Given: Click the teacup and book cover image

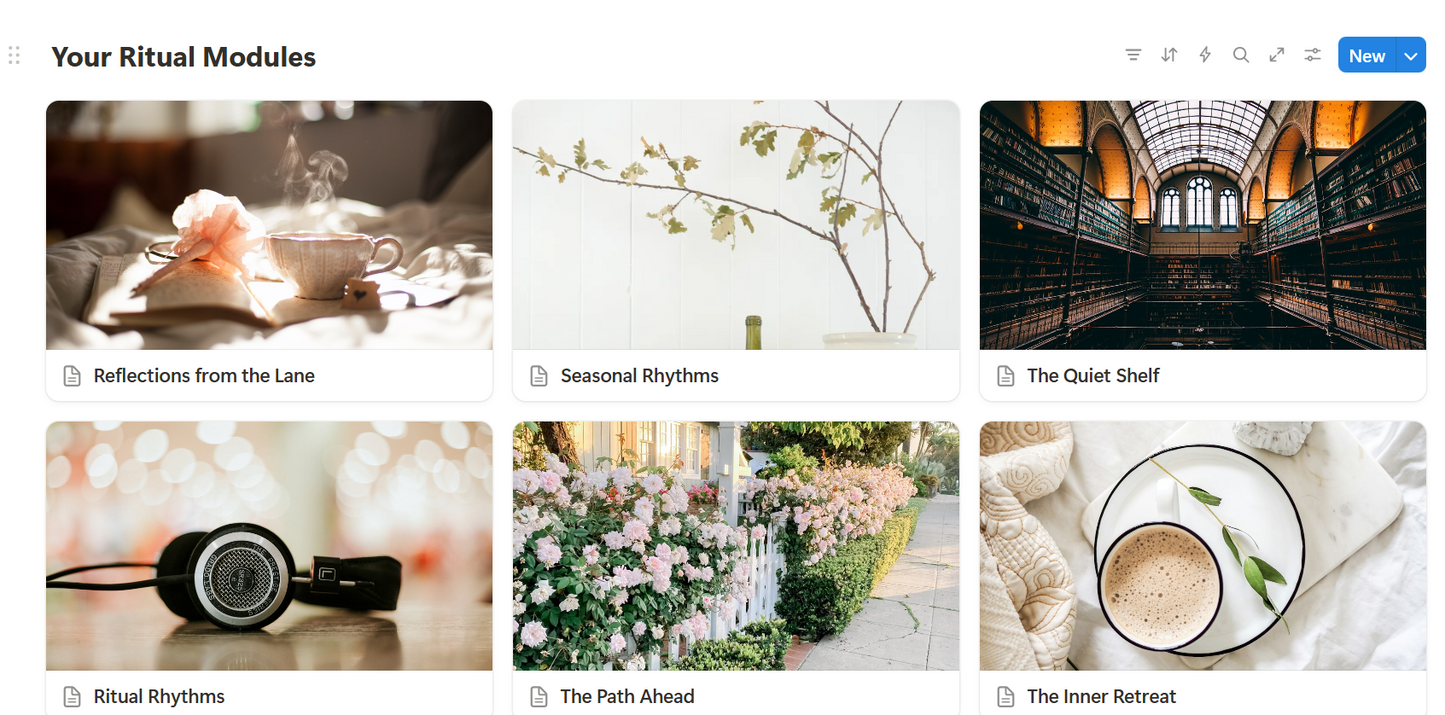Looking at the screenshot, I should 269,225.
